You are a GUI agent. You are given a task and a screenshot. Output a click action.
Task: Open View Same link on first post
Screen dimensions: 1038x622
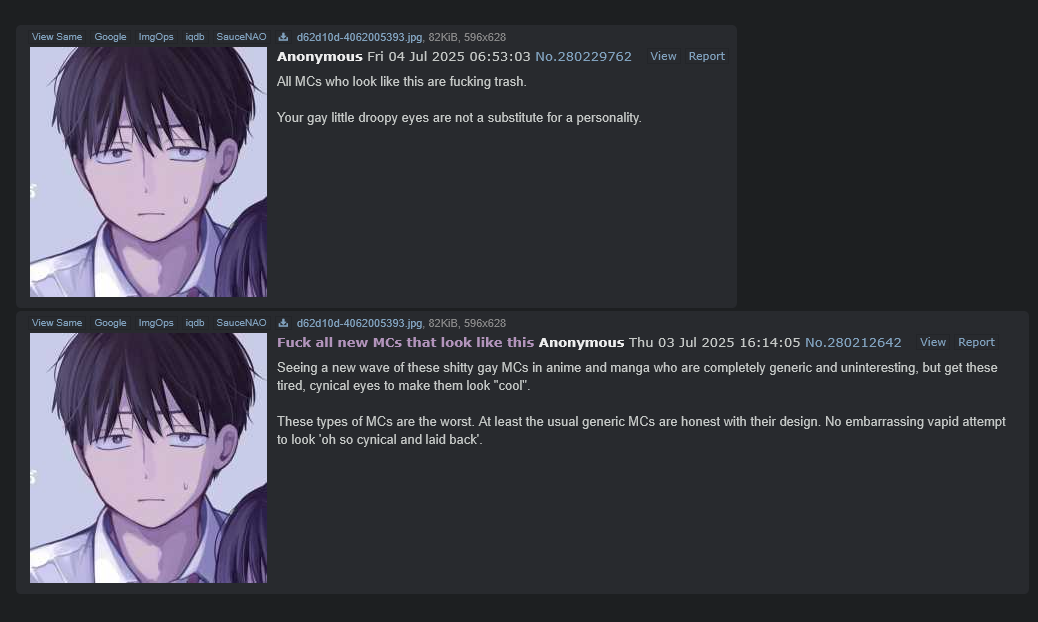[x=57, y=37]
